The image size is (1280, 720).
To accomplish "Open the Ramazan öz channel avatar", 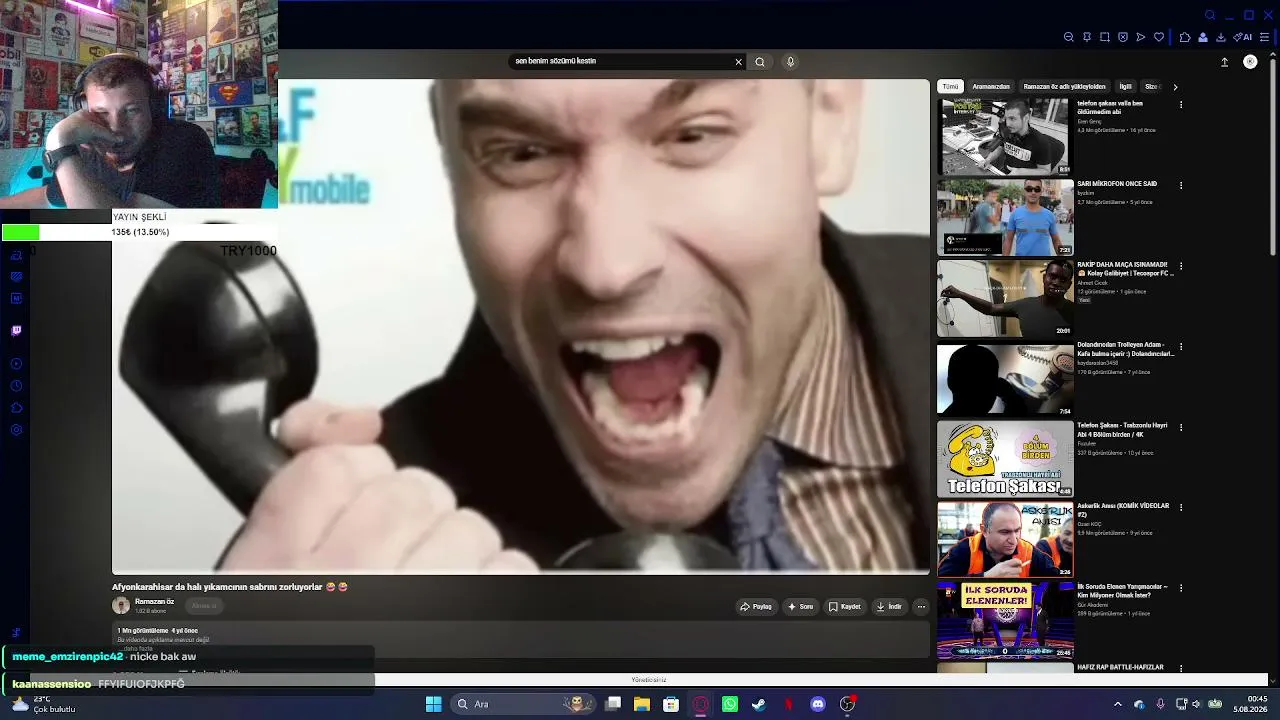I will 121,605.
